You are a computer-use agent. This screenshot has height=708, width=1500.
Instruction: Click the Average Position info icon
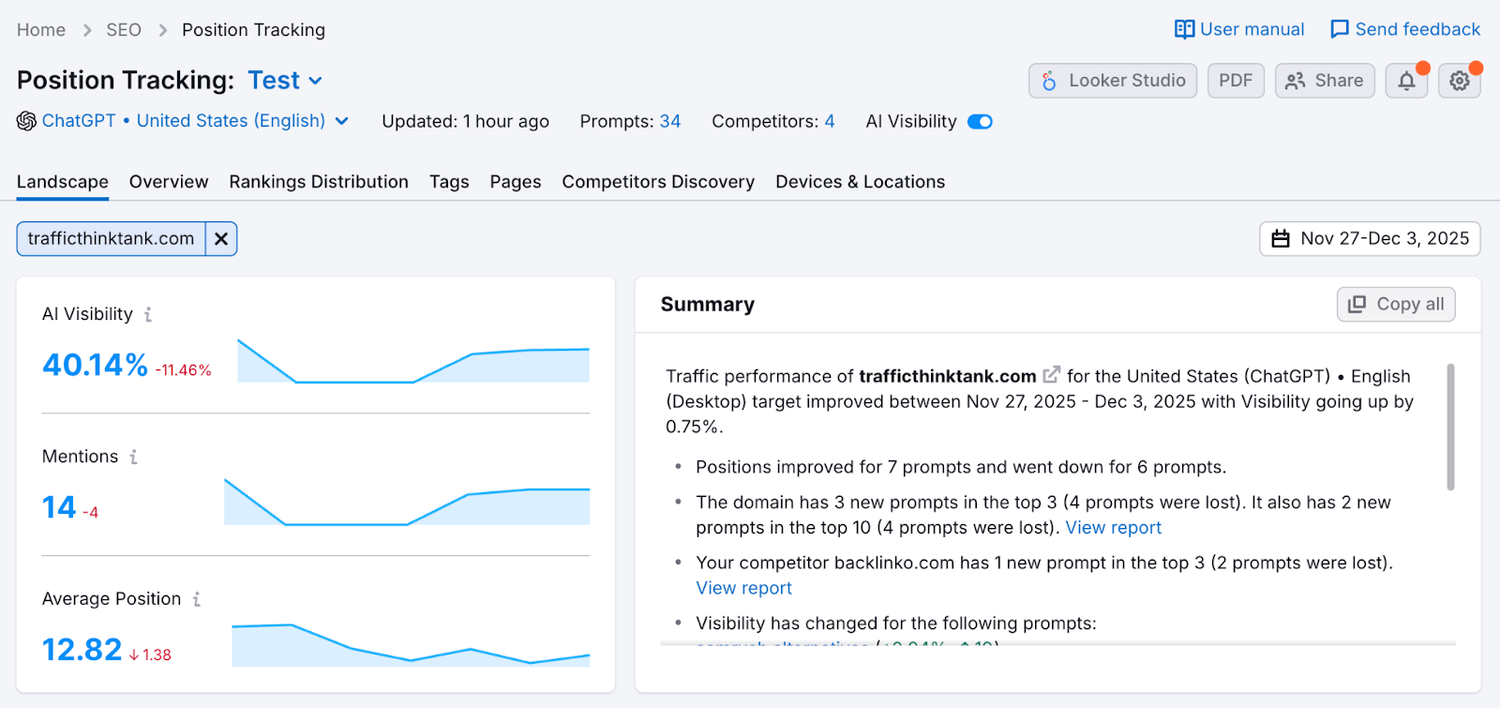pos(196,598)
